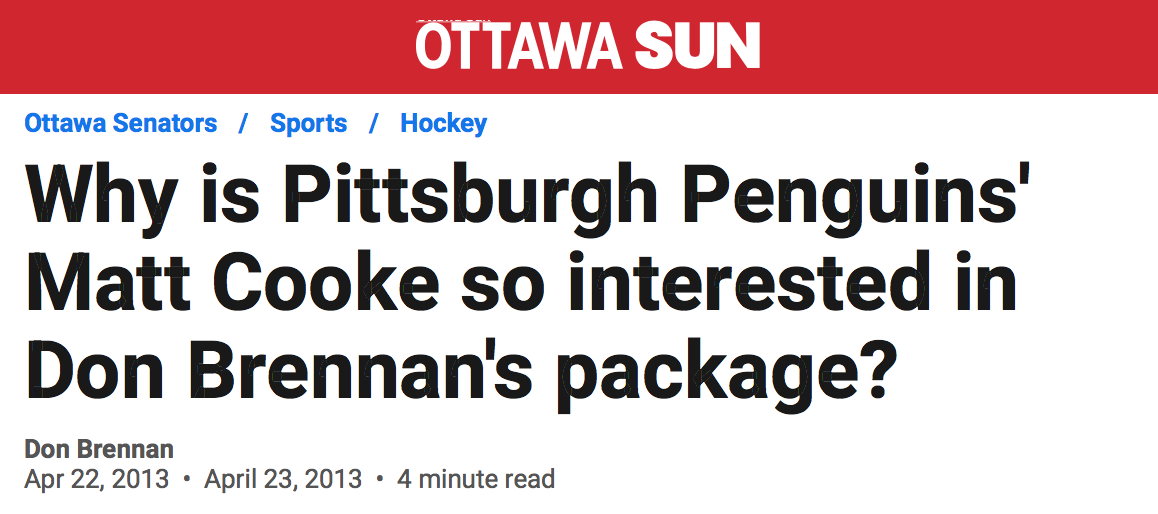Click slash separator after Ottawa Senators

(x=243, y=124)
